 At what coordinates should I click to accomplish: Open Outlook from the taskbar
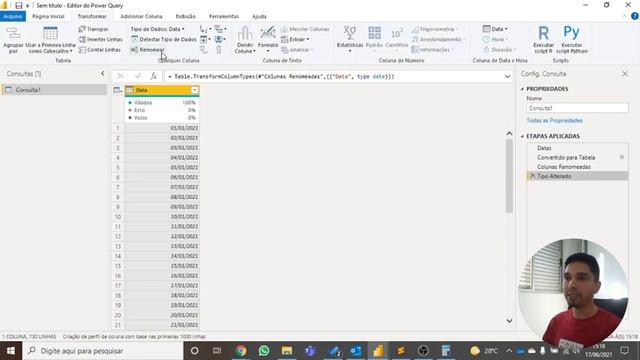point(355,351)
